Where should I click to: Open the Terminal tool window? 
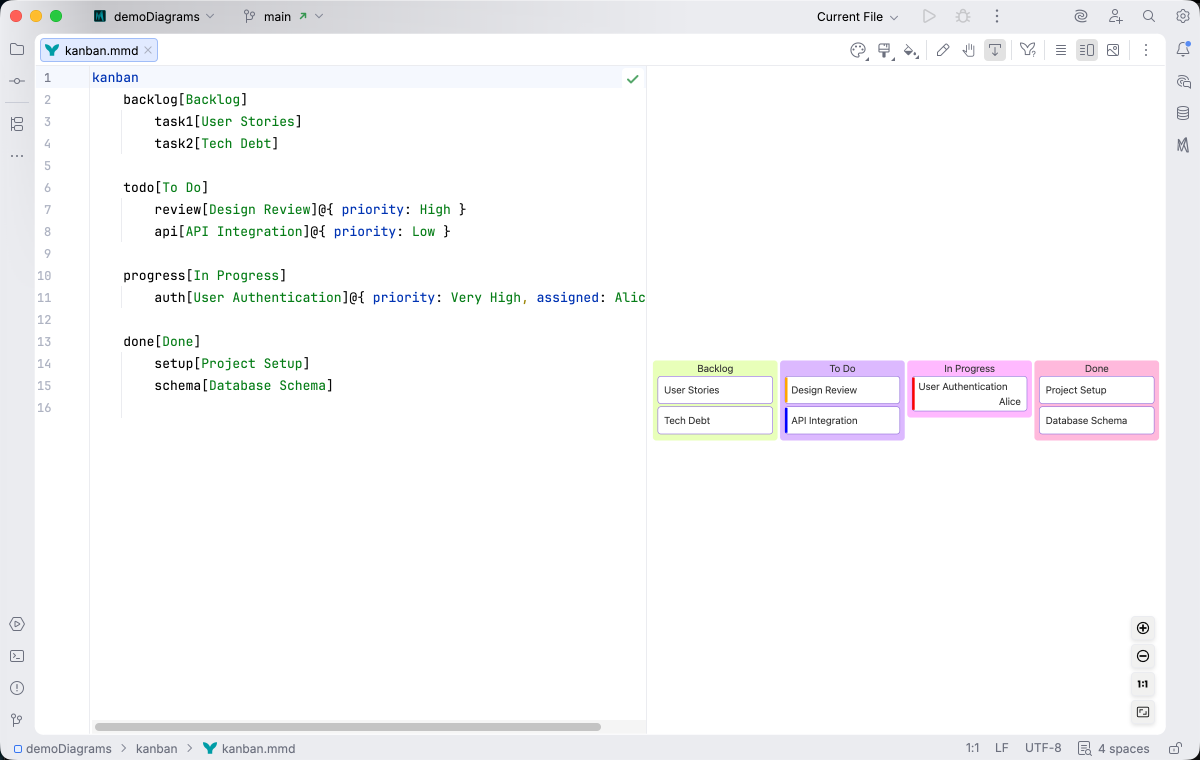click(17, 656)
